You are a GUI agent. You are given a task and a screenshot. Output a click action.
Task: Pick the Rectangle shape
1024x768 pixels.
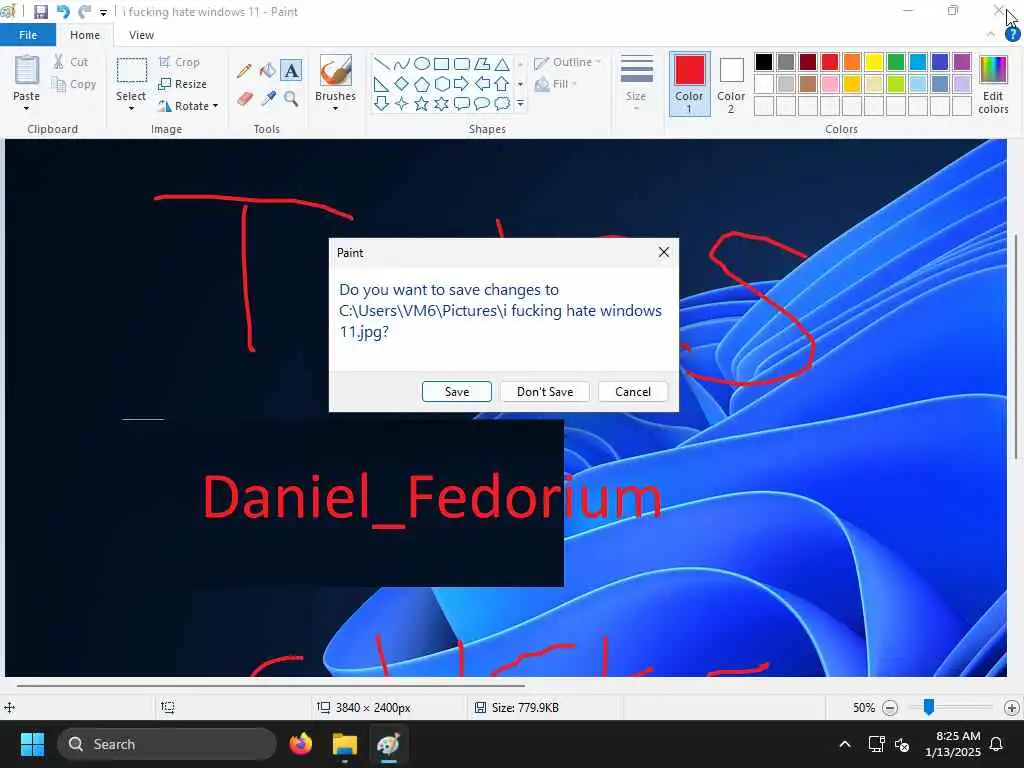pyautogui.click(x=441, y=64)
